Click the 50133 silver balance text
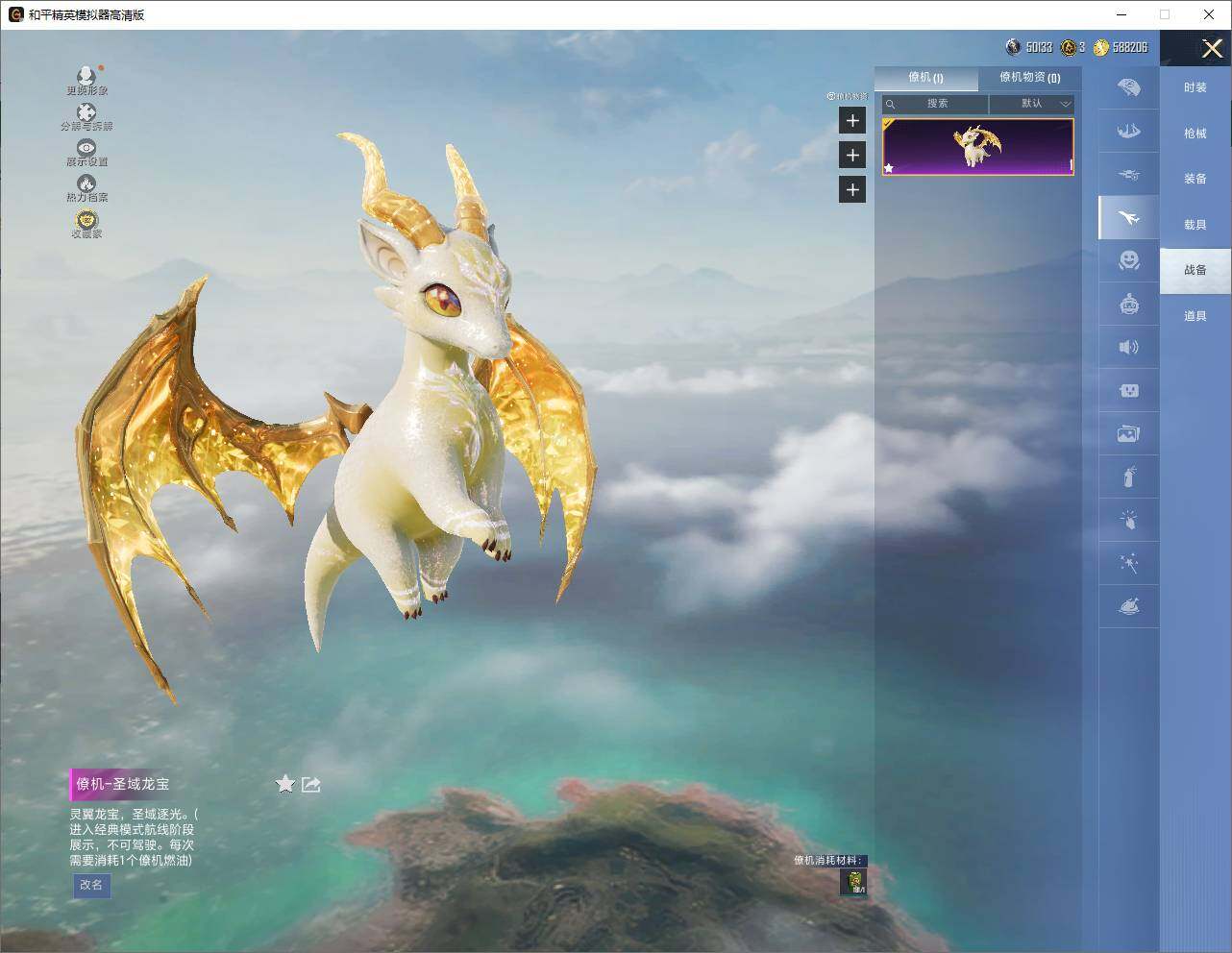 (1039, 47)
